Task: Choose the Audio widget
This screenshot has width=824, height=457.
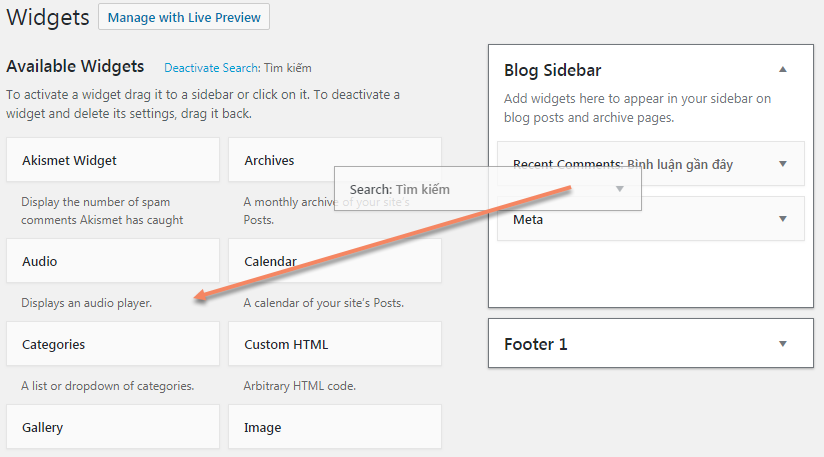Action: click(112, 261)
